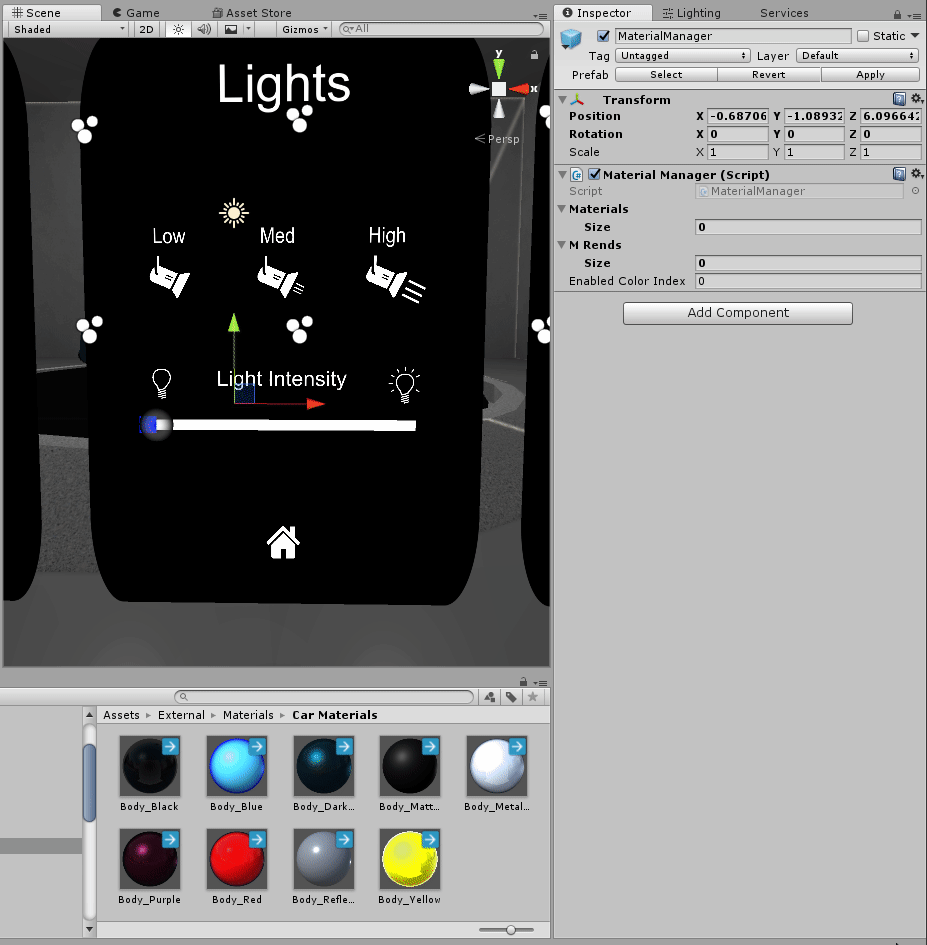Click the Materials breadcrumb
The height and width of the screenshot is (945, 927).
click(x=248, y=715)
